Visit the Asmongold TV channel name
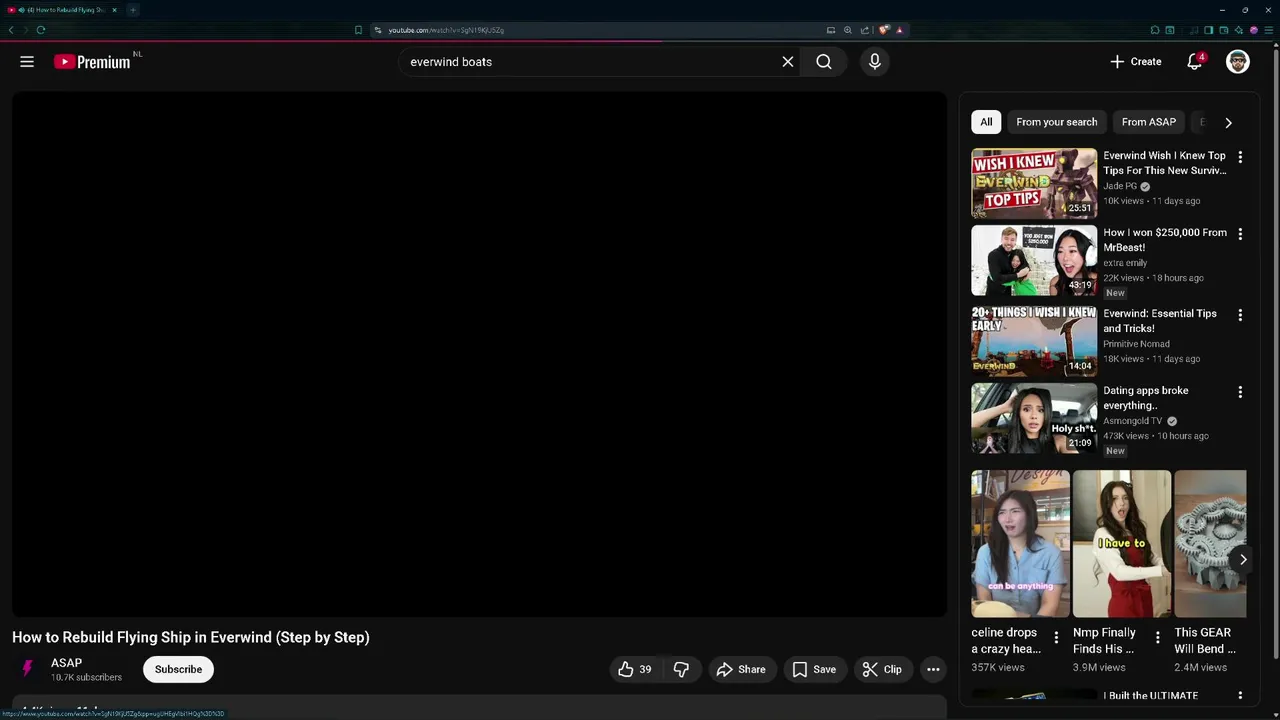Screen dimensions: 1280x720 point(1133,421)
